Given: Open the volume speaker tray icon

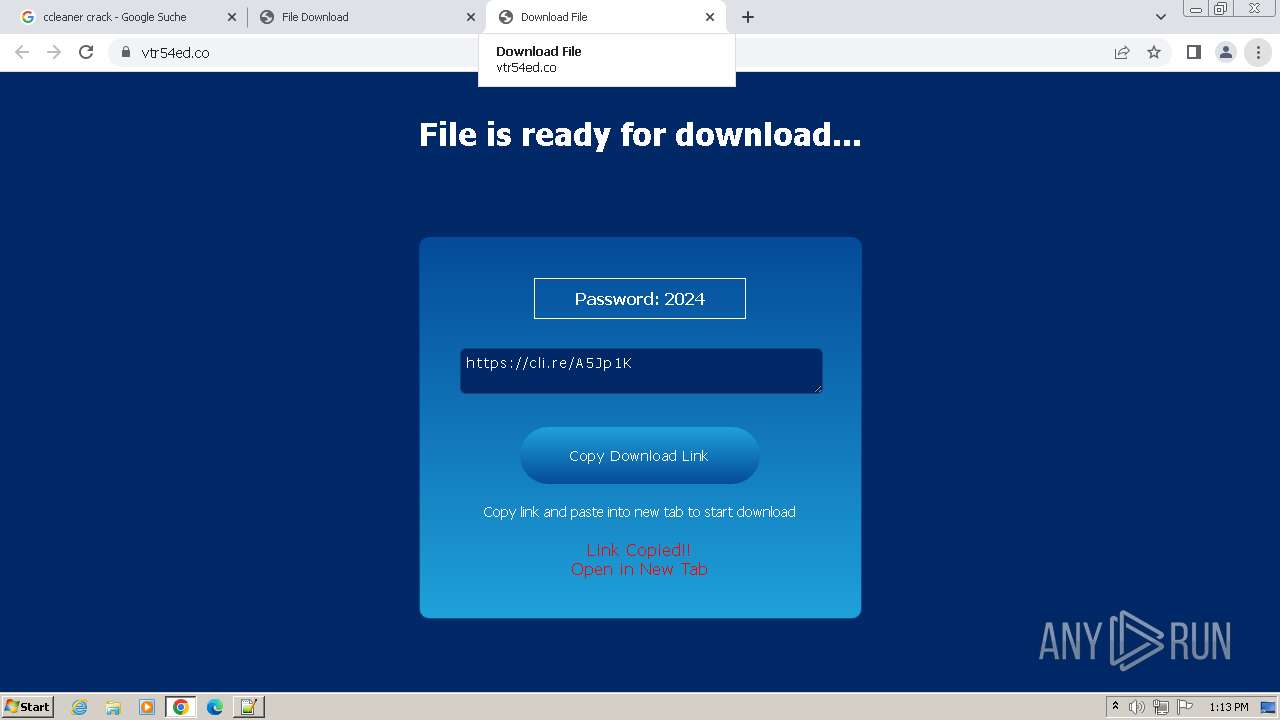Looking at the screenshot, I should click(1137, 707).
